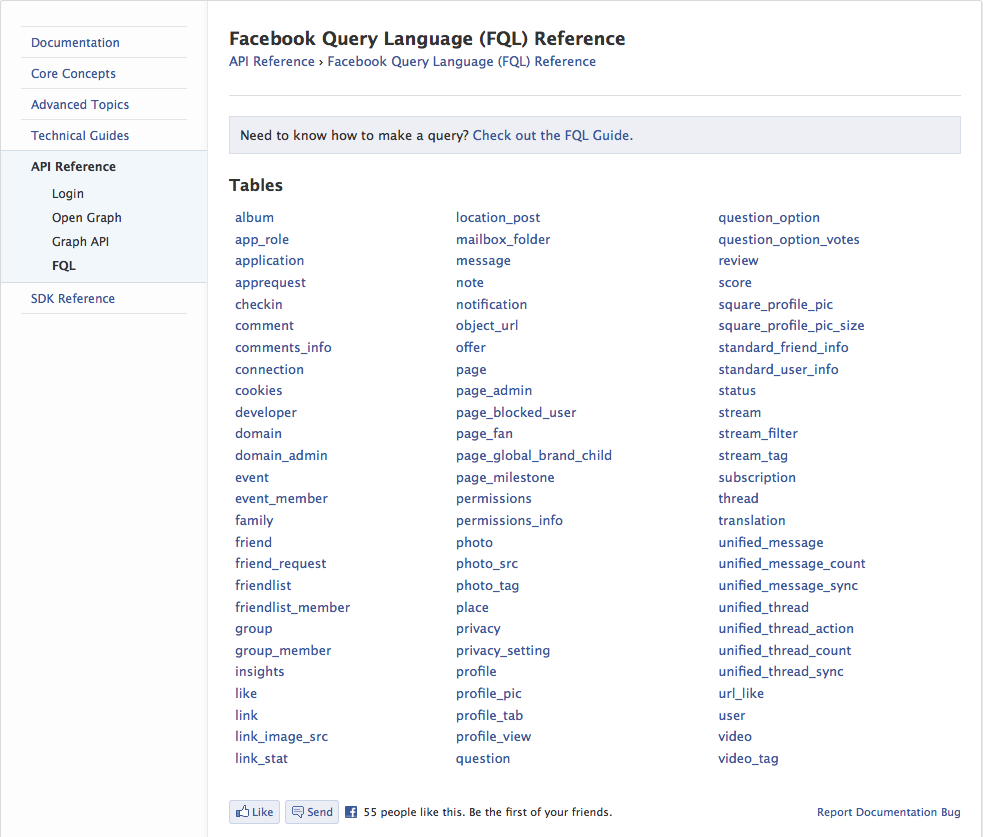
Task: Open the page_blocked_user table link
Action: click(516, 413)
